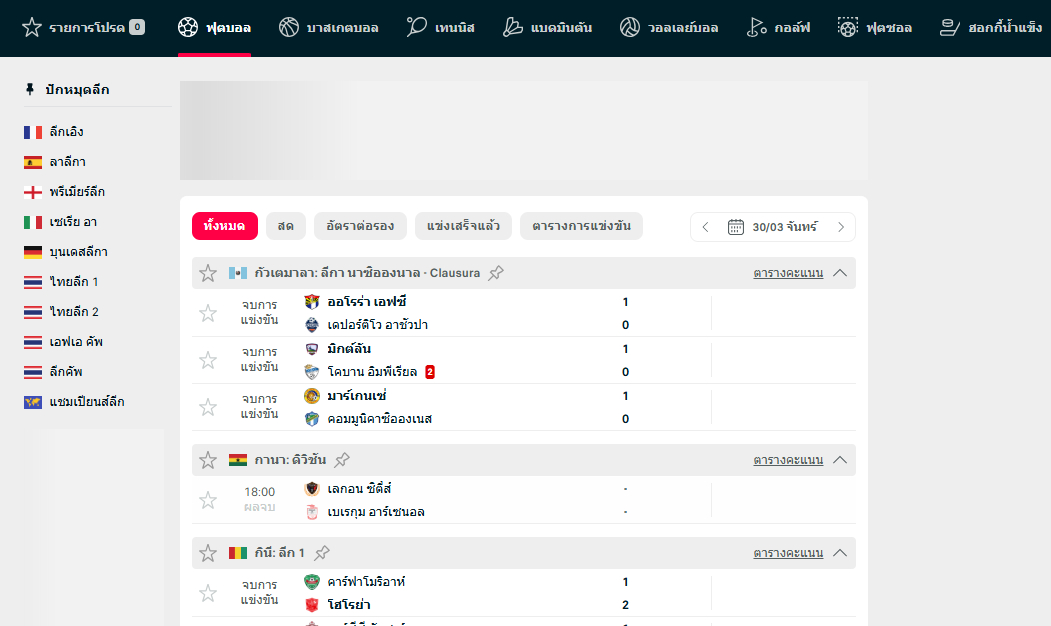Favorite the ออโรร่า เอฟซี match with star

point(208,313)
